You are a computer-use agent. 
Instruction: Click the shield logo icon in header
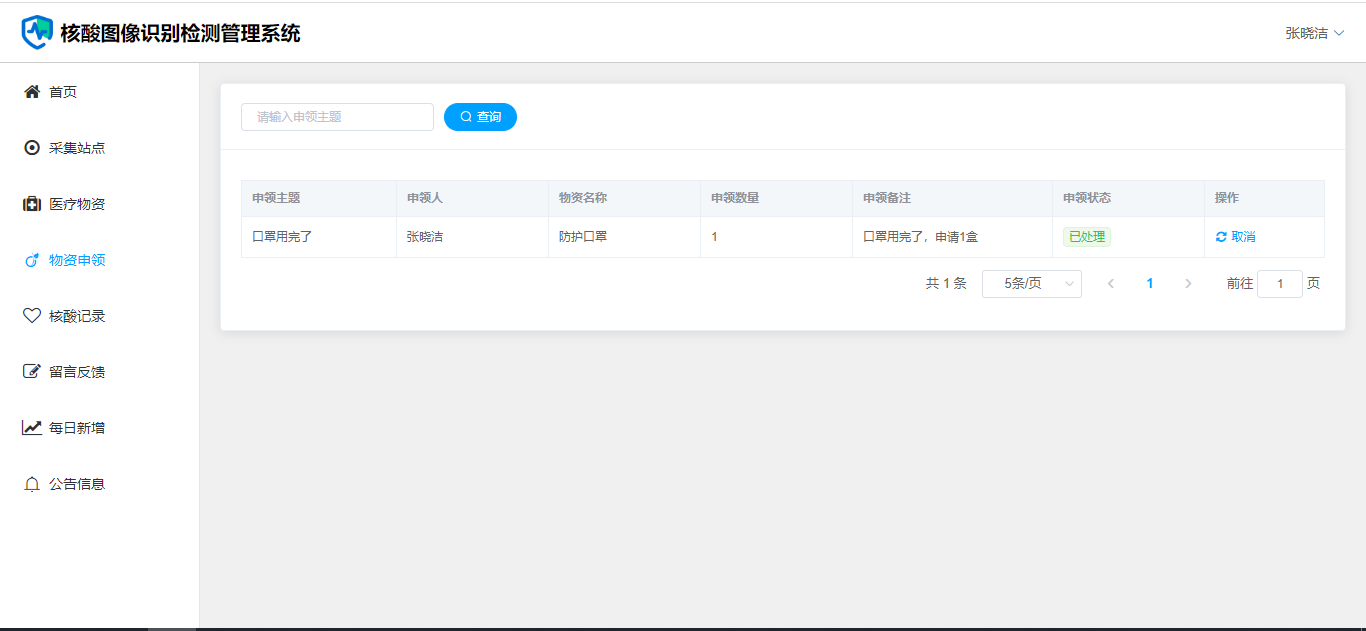38,32
